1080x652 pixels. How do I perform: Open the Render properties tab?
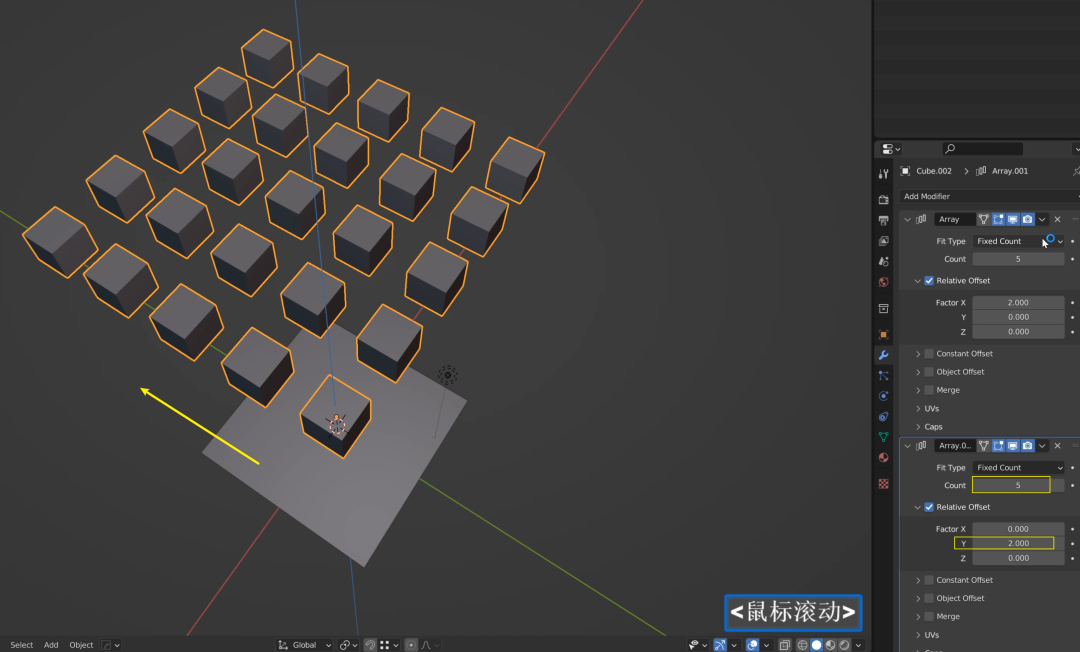pyautogui.click(x=884, y=200)
